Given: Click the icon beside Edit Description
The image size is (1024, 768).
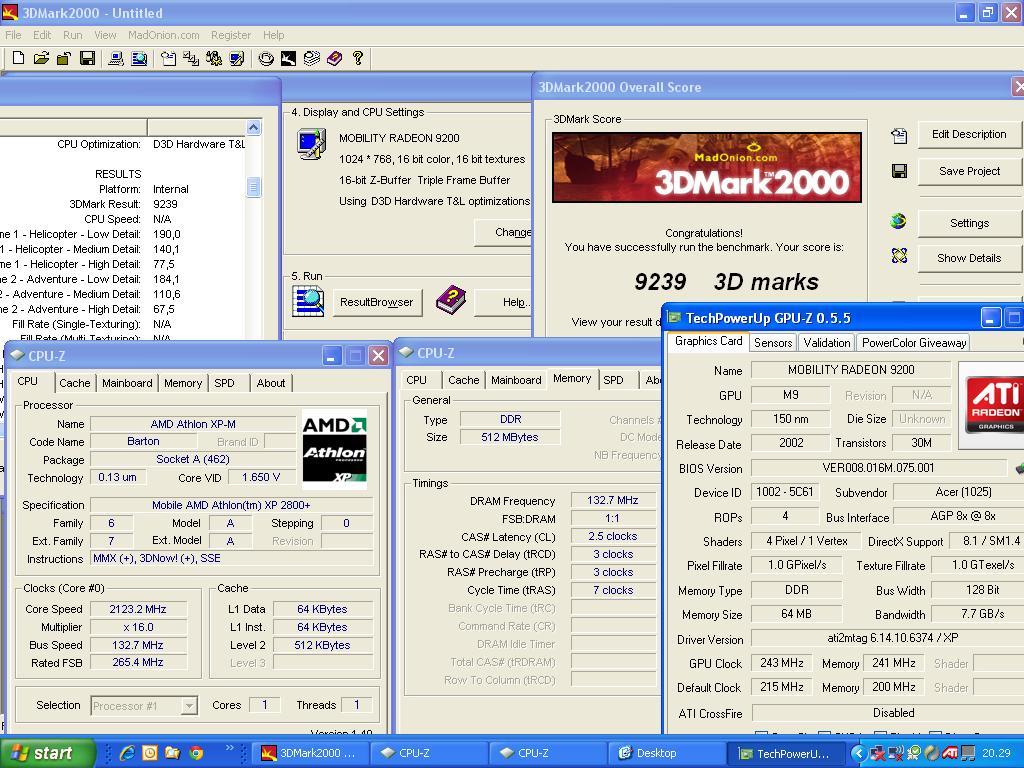Looking at the screenshot, I should (x=899, y=135).
